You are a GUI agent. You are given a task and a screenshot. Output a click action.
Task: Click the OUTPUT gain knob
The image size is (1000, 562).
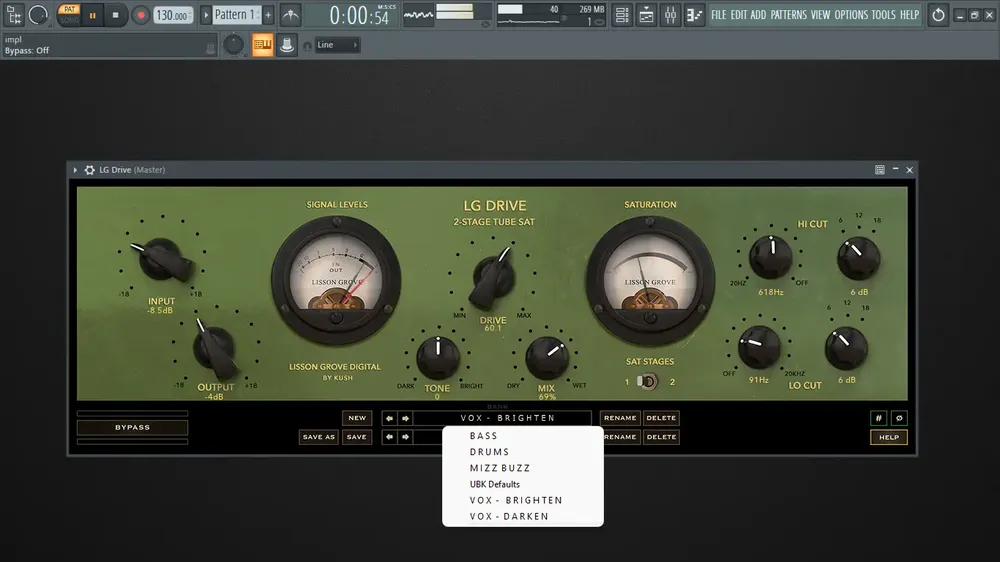click(x=215, y=348)
